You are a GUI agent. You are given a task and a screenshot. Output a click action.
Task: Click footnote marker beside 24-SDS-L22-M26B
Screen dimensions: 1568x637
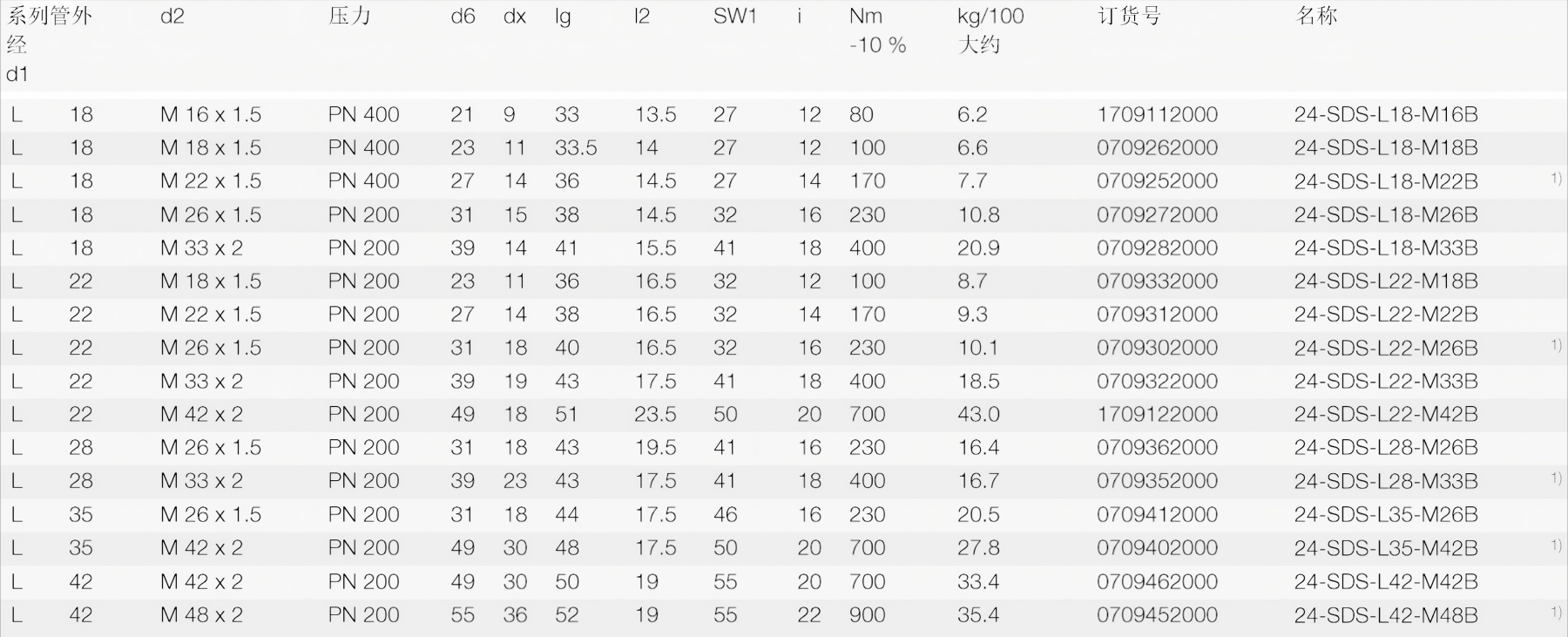[1556, 345]
